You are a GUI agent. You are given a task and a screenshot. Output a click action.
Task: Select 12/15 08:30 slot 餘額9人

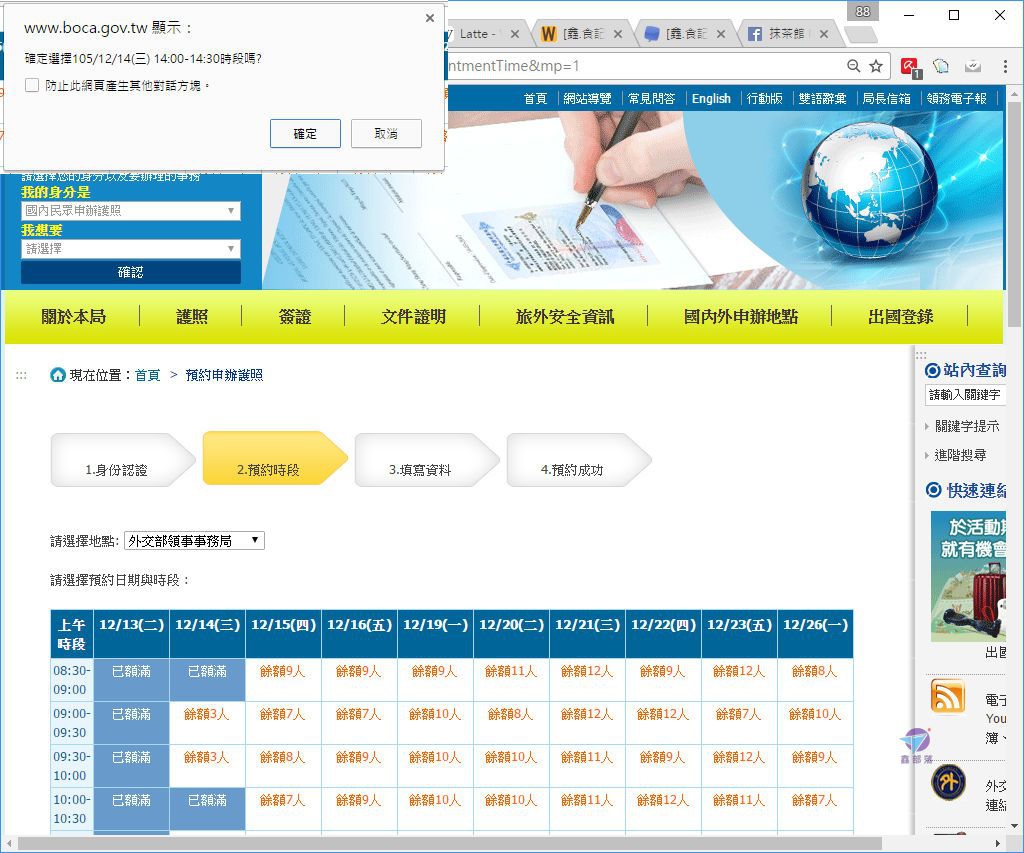pyautogui.click(x=283, y=671)
